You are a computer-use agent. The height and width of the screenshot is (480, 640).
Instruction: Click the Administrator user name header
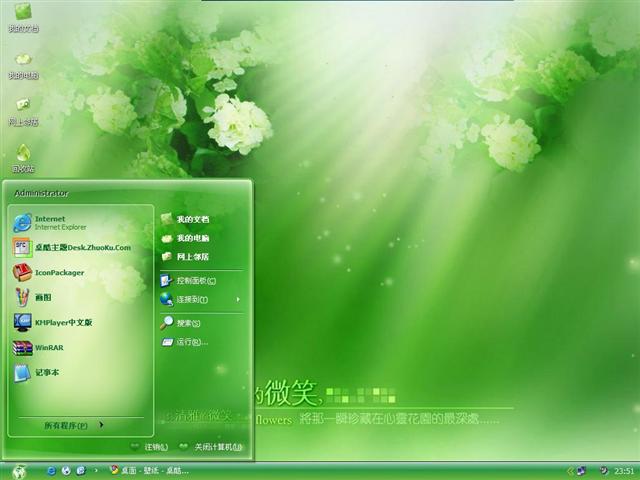pos(41,193)
